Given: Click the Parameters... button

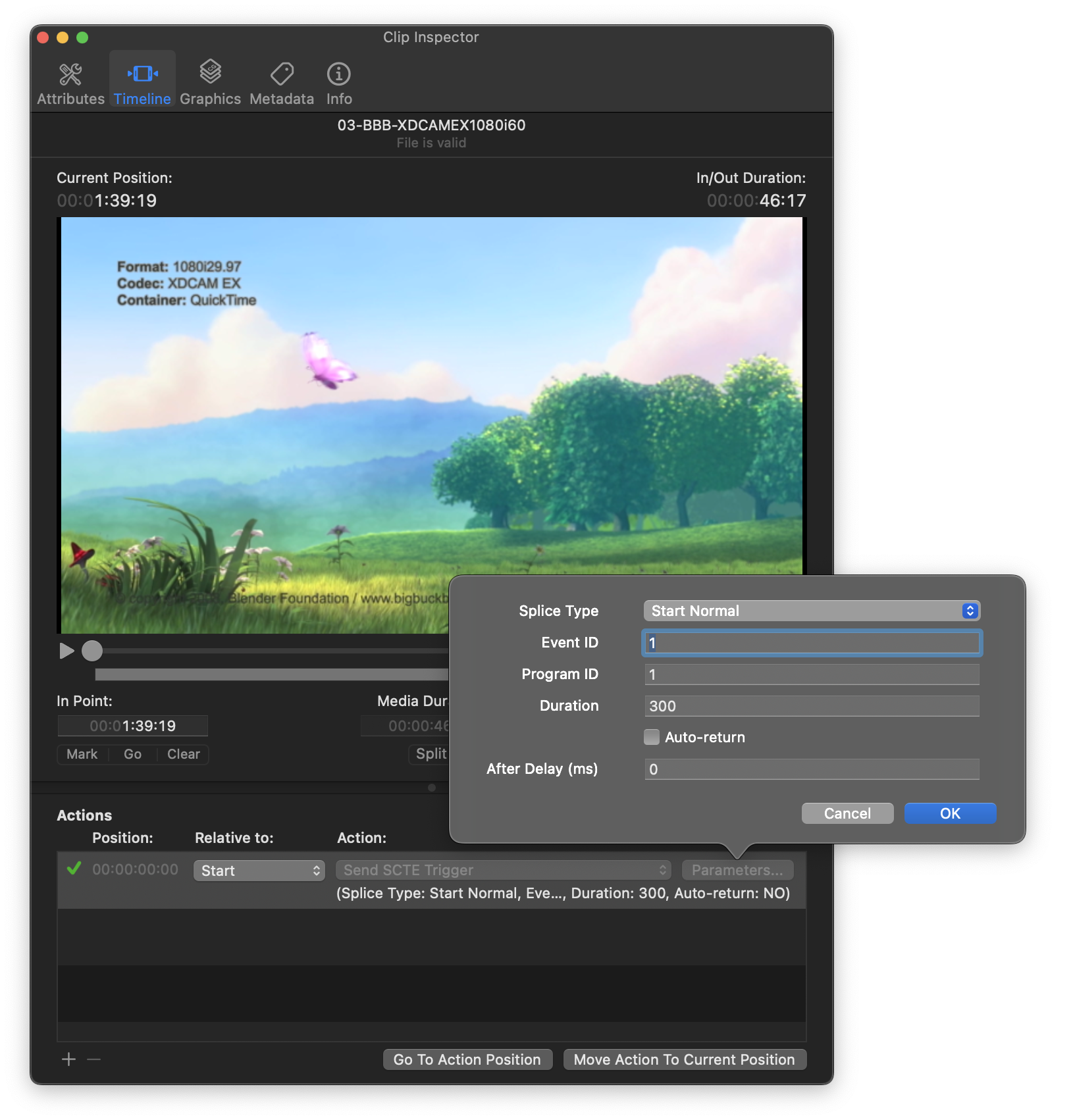Looking at the screenshot, I should [737, 870].
